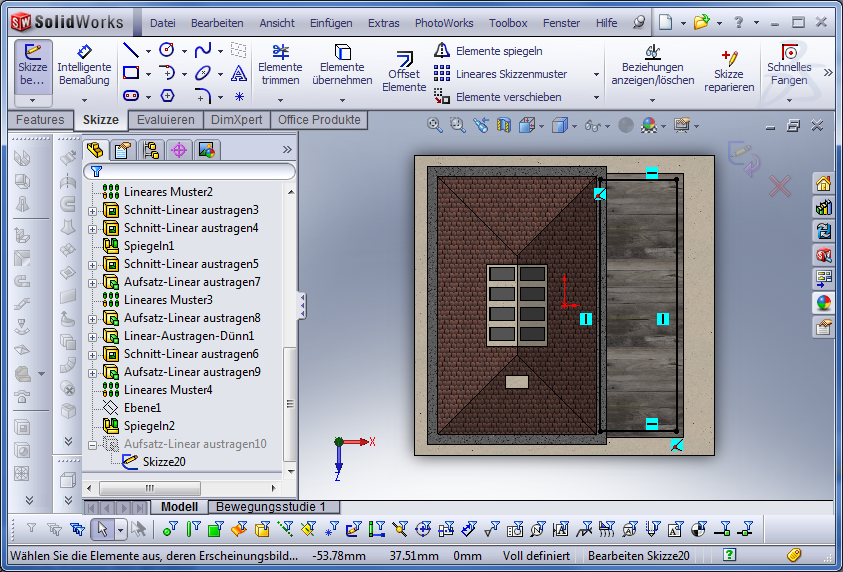This screenshot has height=572, width=843.
Task: Open the Skizze reparieren tool
Action: (728, 70)
